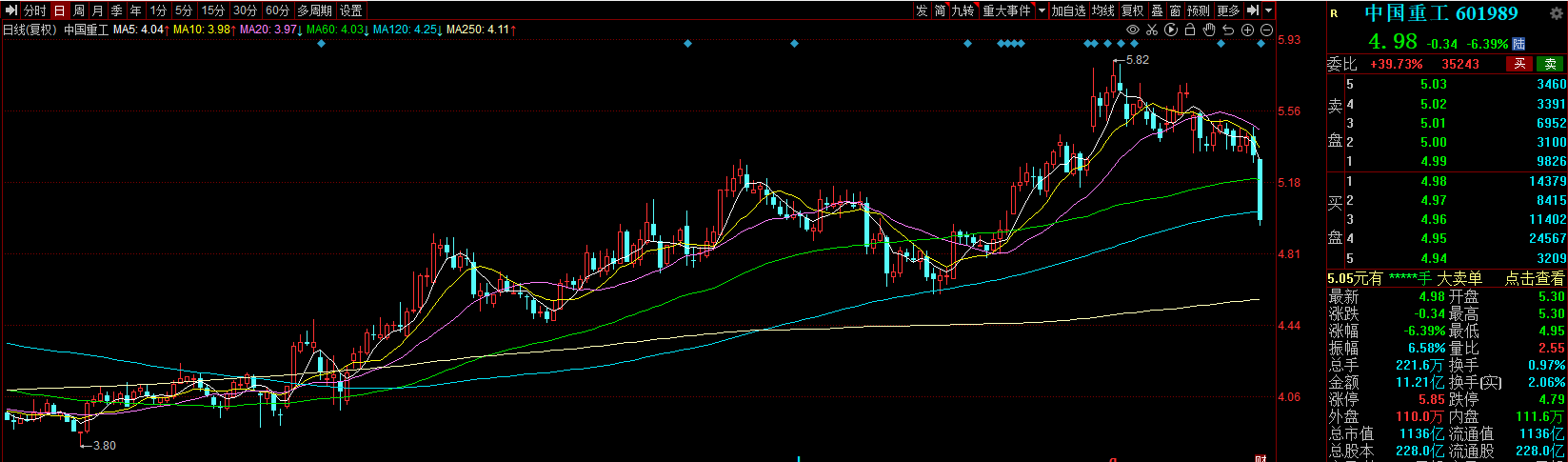The image size is (1568, 462).
Task: Expand the 更多 more options menu
Action: click(x=1229, y=10)
